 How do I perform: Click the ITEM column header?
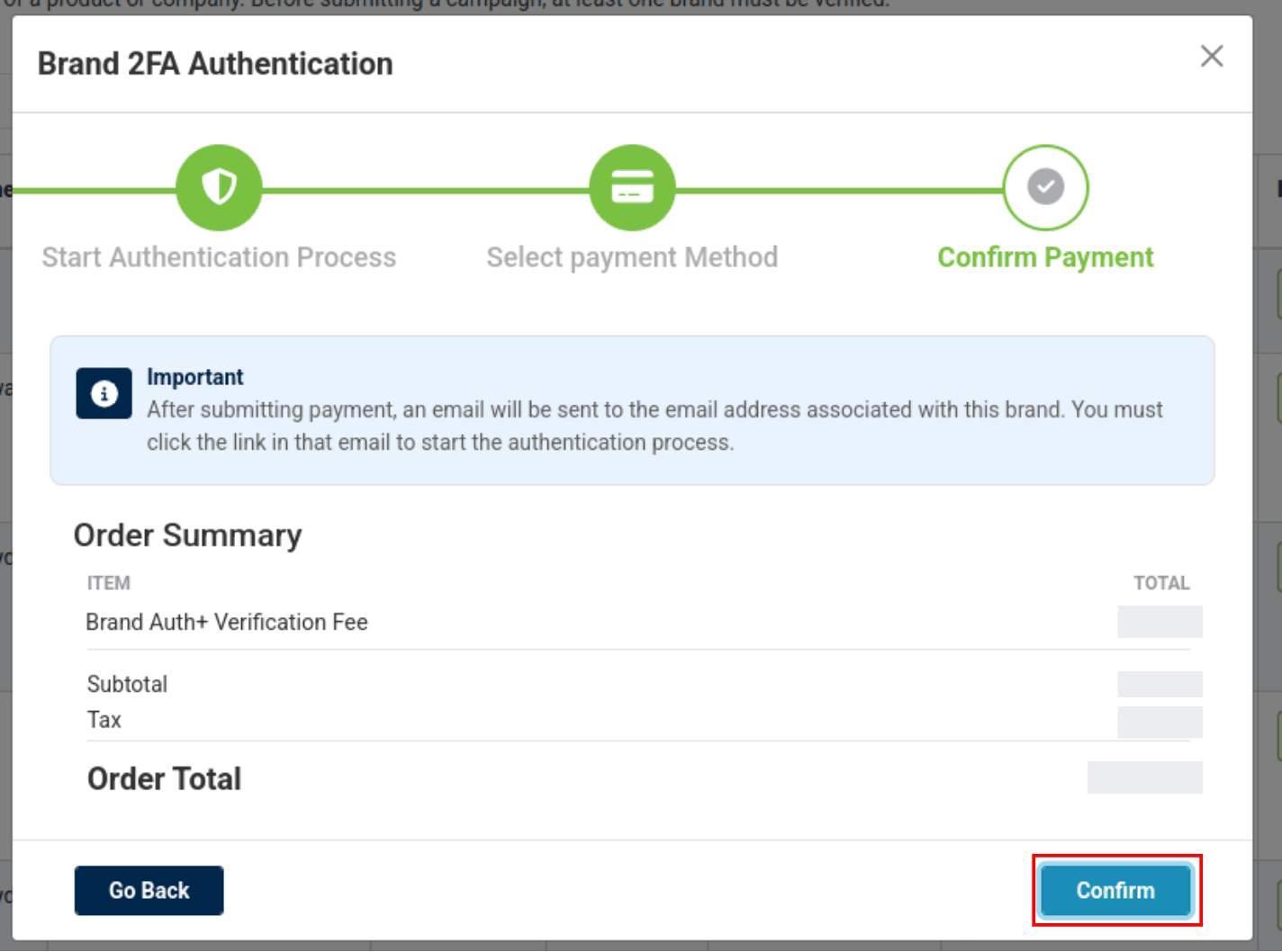[109, 583]
